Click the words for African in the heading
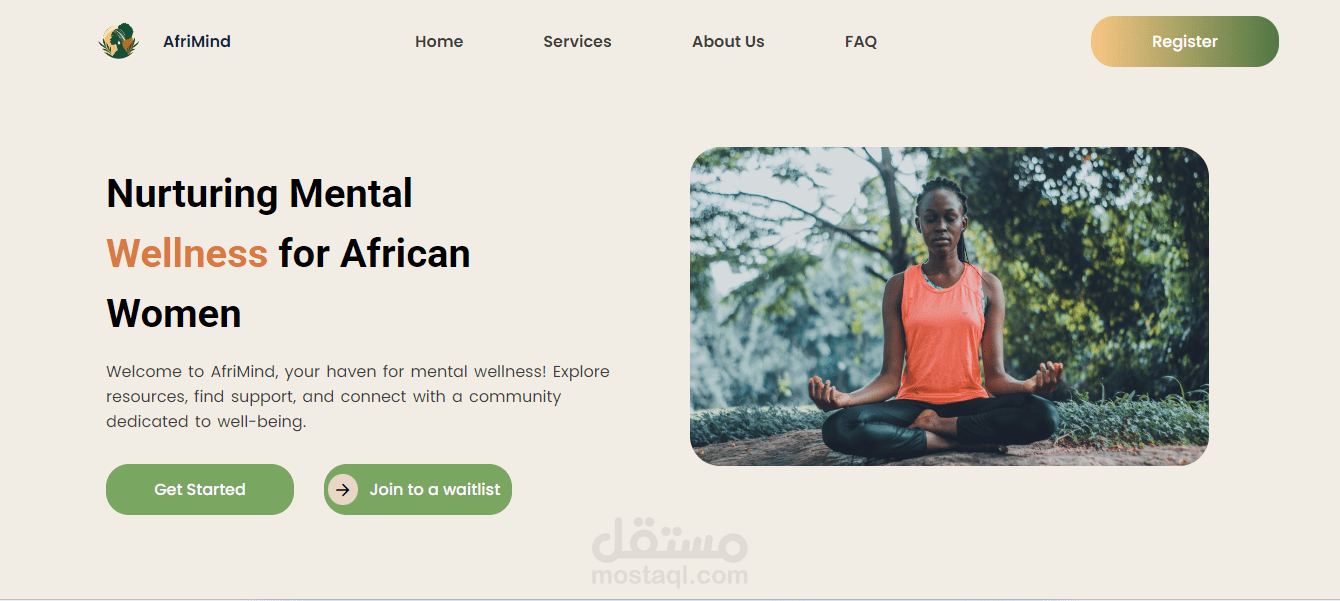Screen dimensions: 1340x601 pyautogui.click(x=375, y=253)
